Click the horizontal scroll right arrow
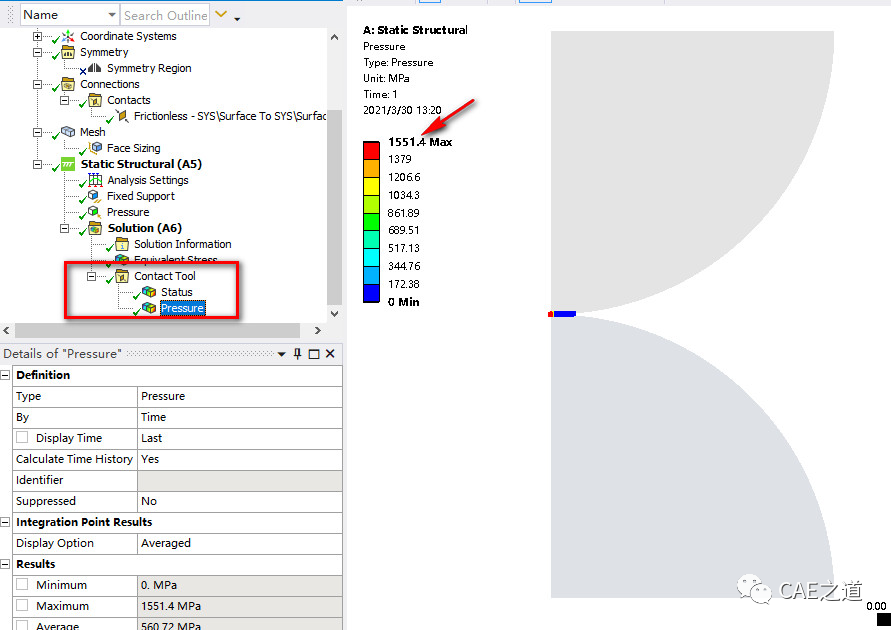The width and height of the screenshot is (891, 630). (318, 331)
